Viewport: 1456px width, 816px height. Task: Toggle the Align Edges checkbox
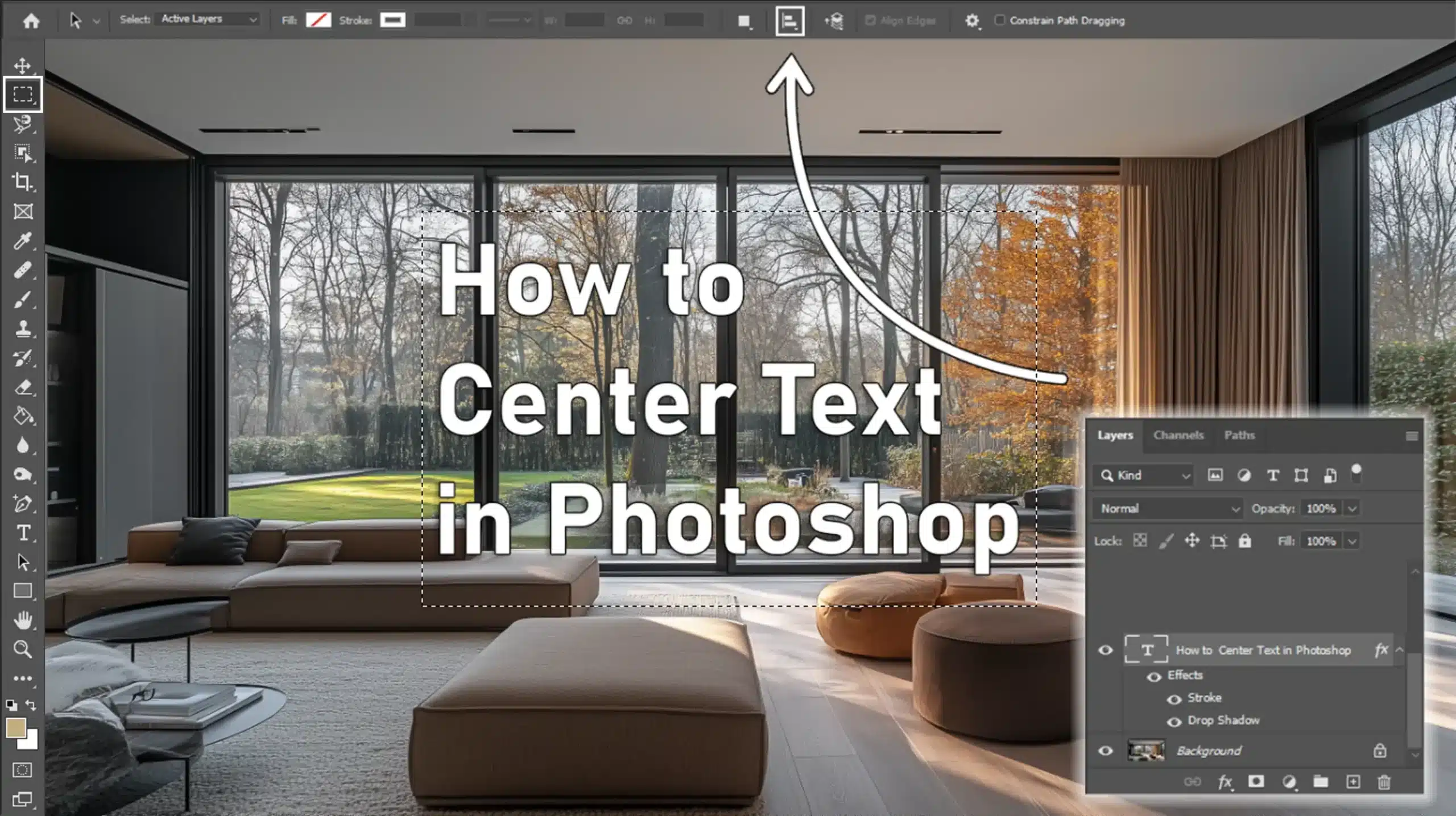[870, 20]
